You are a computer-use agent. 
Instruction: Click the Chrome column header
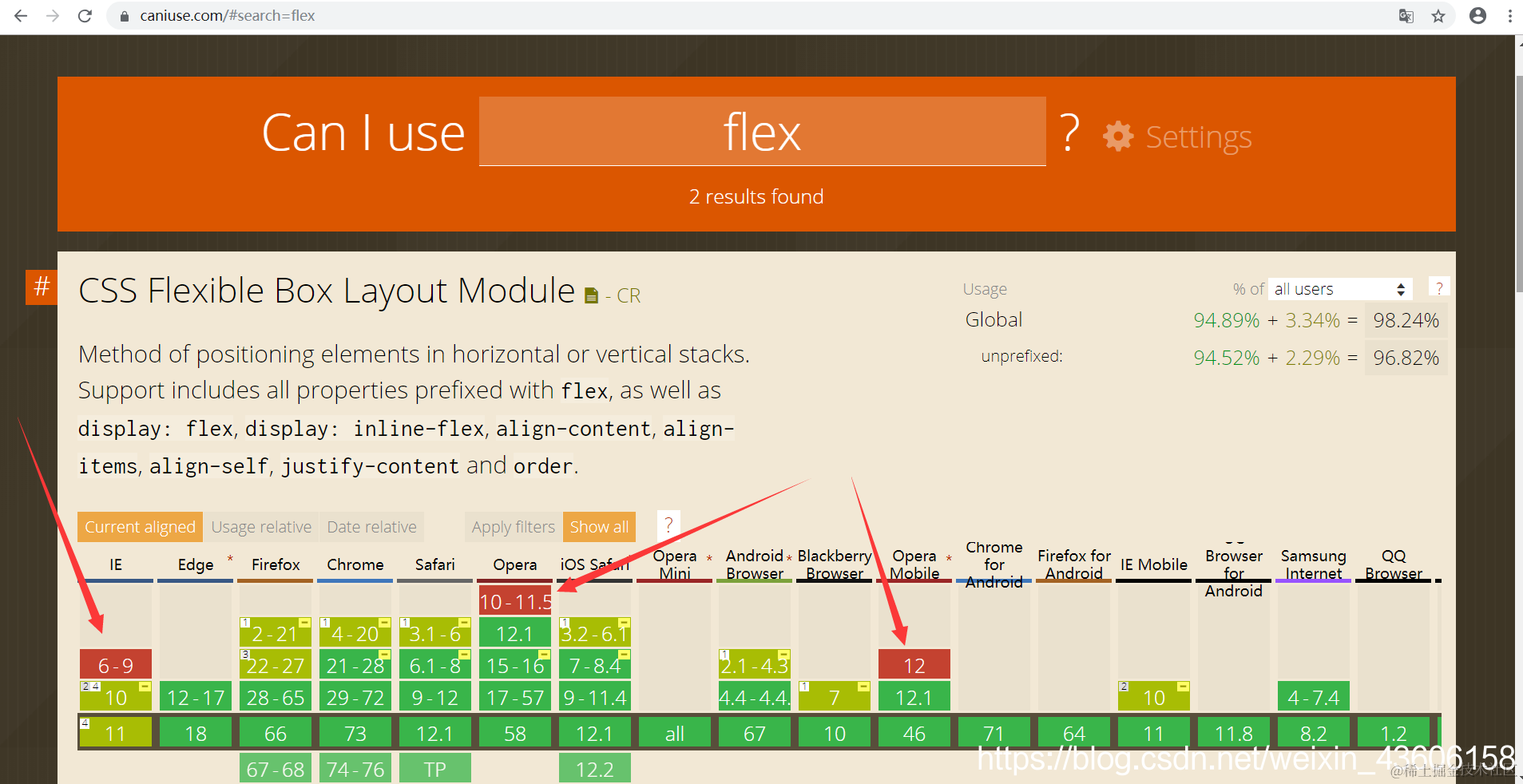(355, 564)
